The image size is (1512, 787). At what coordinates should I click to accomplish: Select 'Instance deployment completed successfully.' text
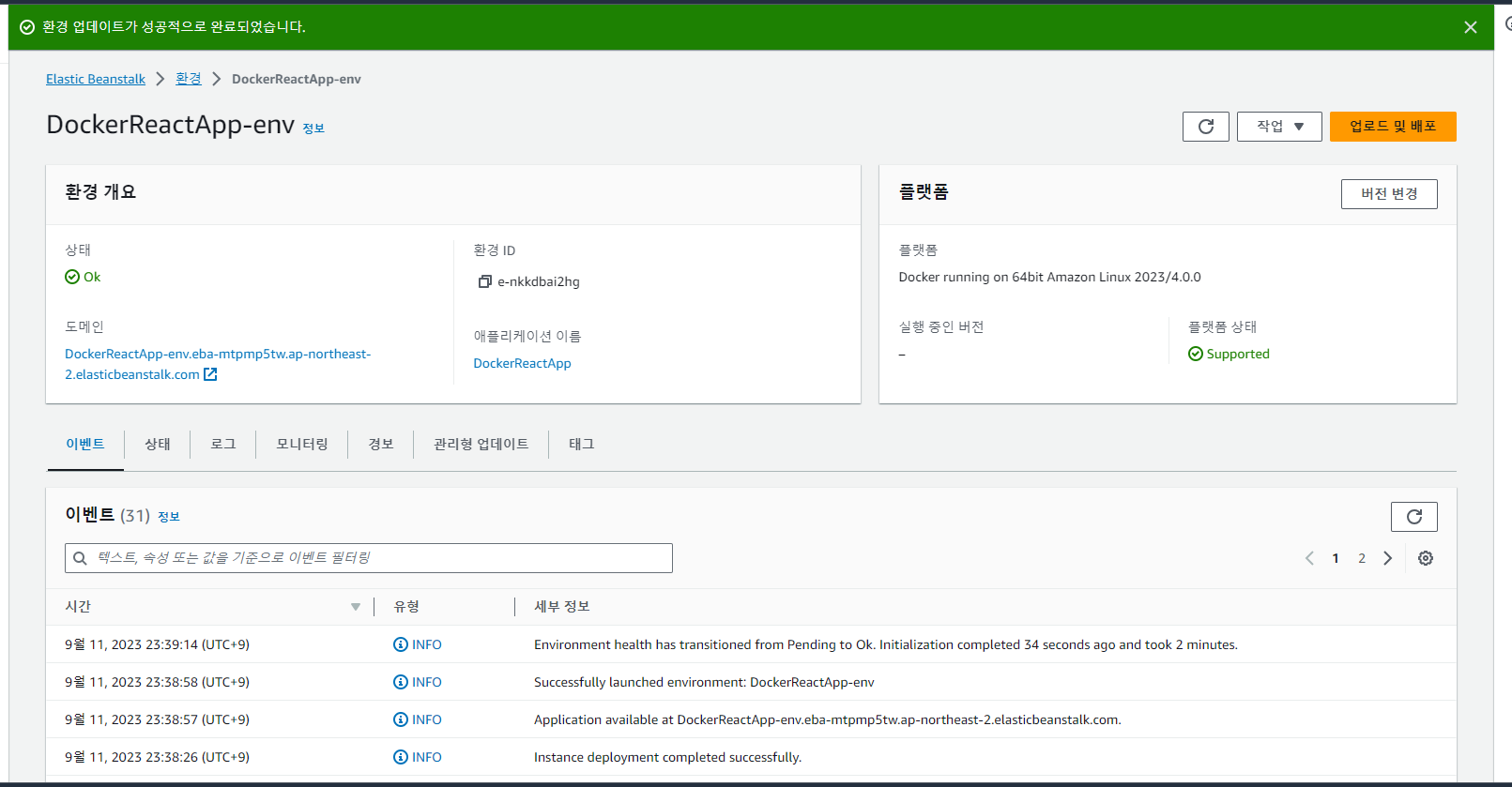(667, 757)
